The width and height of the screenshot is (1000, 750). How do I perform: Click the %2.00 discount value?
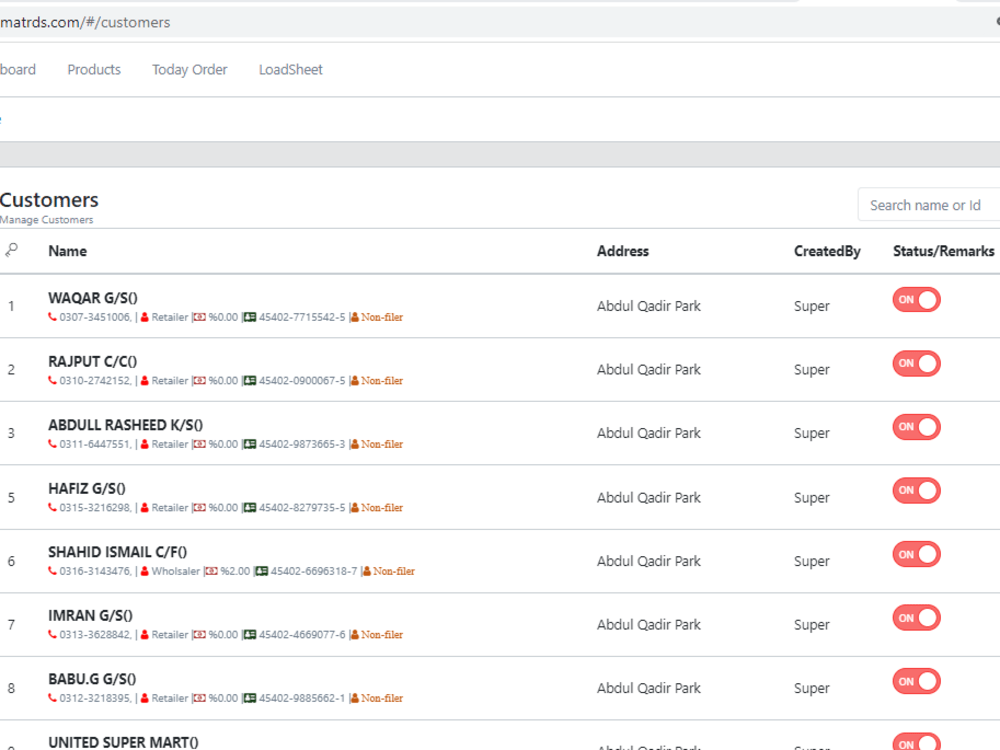point(235,571)
